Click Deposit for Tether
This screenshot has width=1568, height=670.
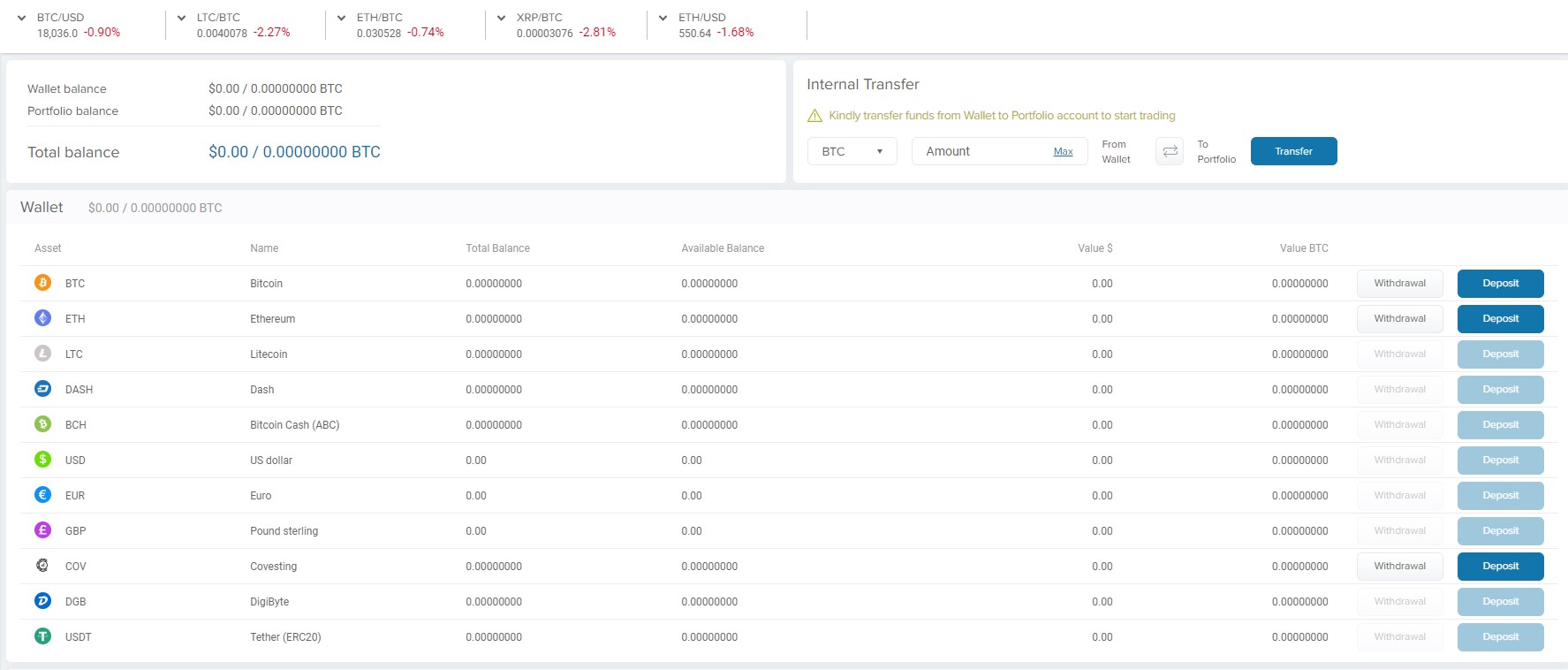(1501, 636)
